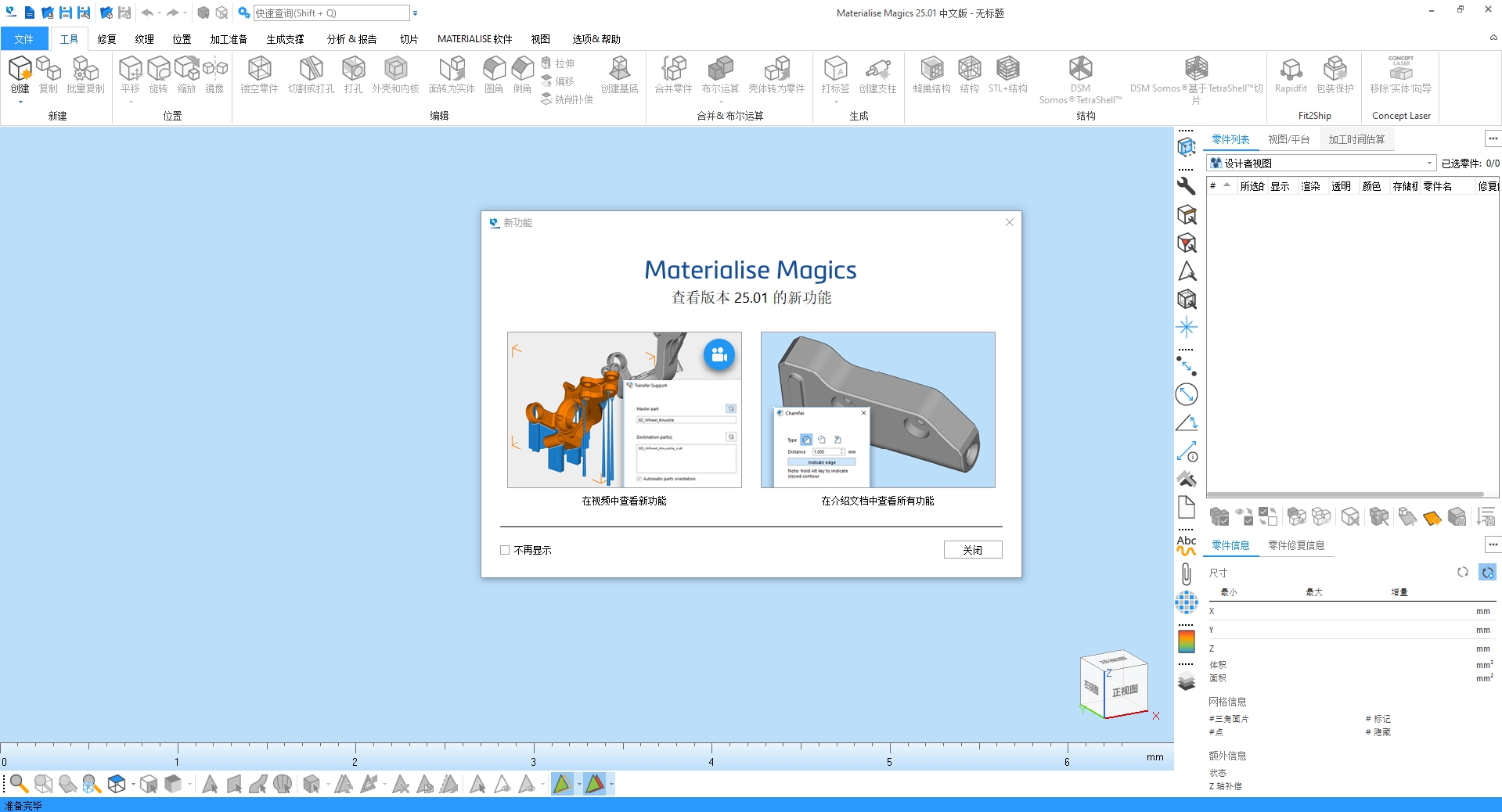Click the paperclip attachment icon in the sidebar

click(x=1187, y=574)
